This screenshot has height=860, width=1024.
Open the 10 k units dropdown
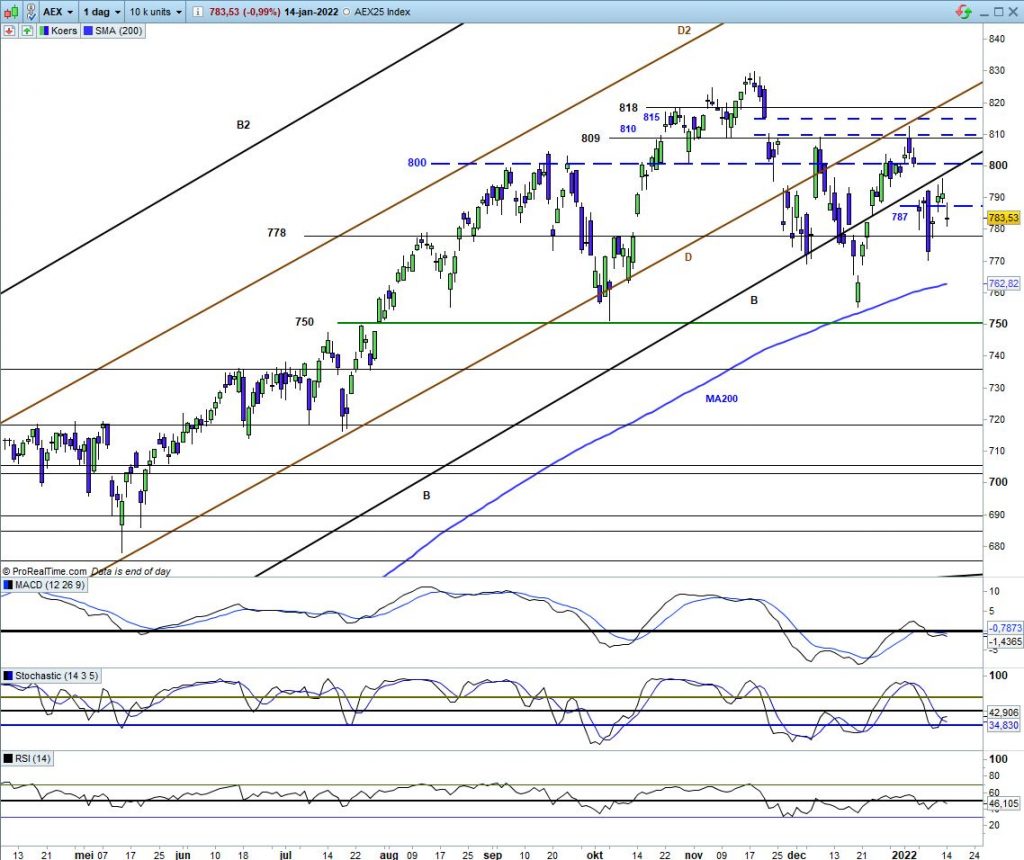pos(157,12)
